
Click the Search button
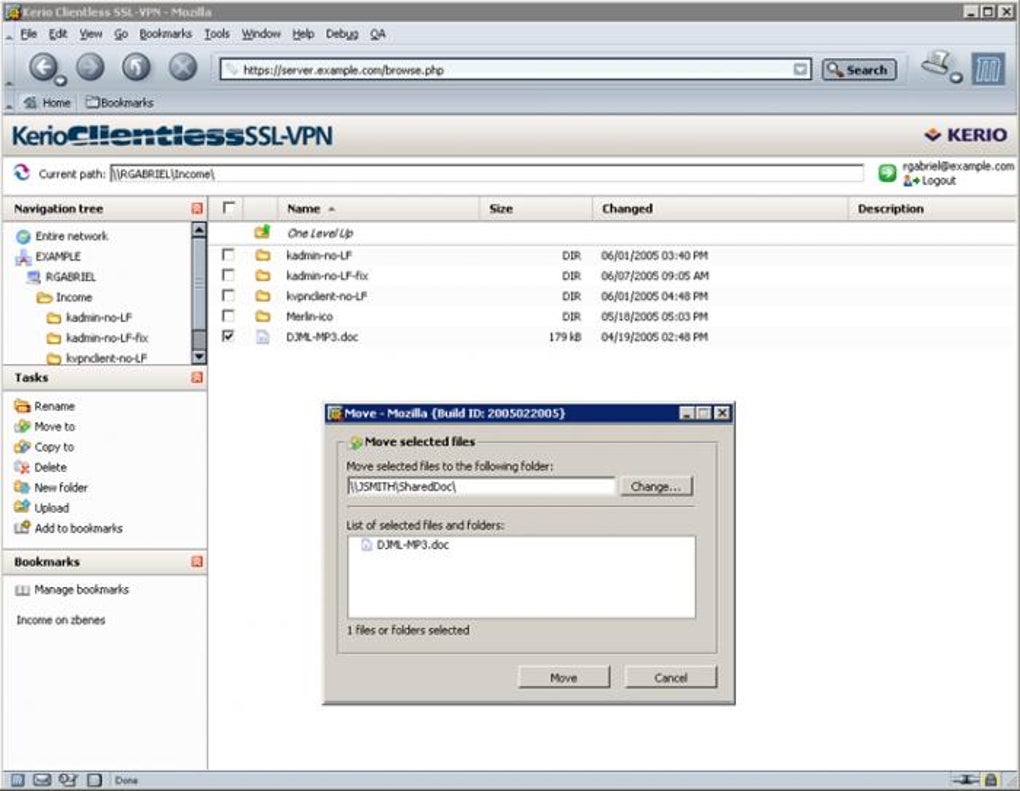pyautogui.click(x=859, y=70)
